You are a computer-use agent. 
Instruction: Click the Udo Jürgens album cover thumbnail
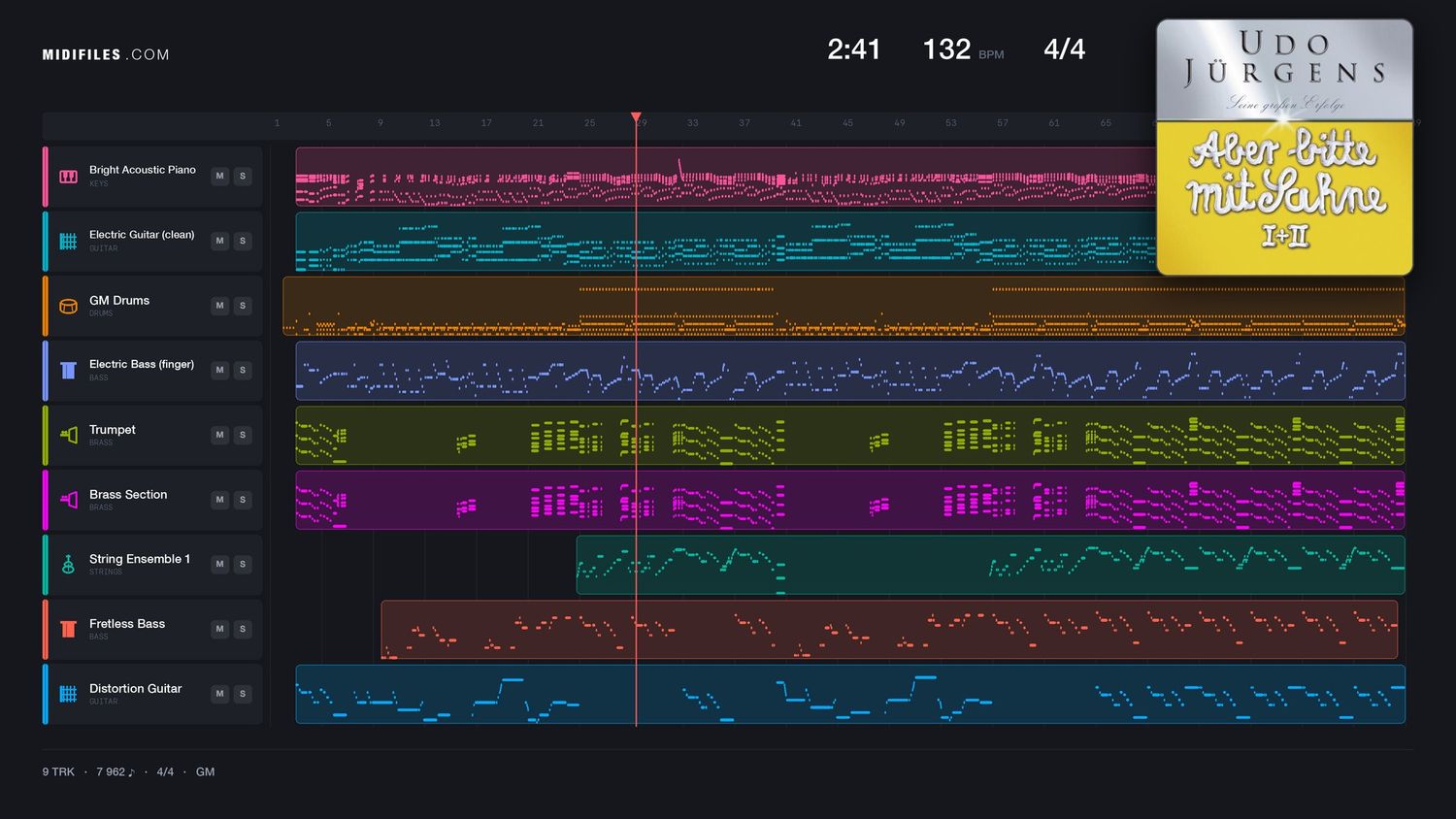click(1284, 147)
